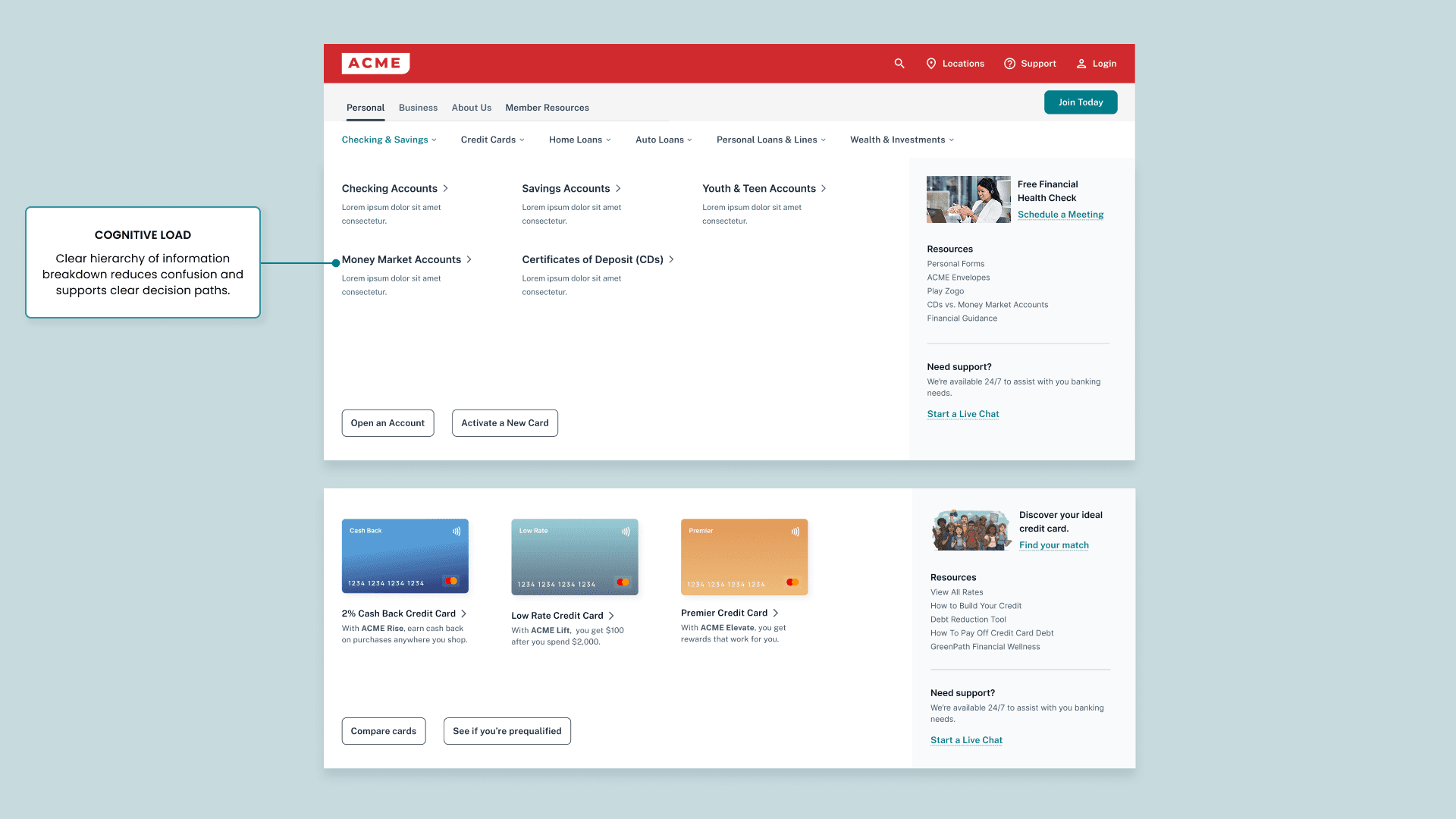Screen dimensions: 1456x819
Task: Click the Low Rate card image
Action: click(574, 557)
